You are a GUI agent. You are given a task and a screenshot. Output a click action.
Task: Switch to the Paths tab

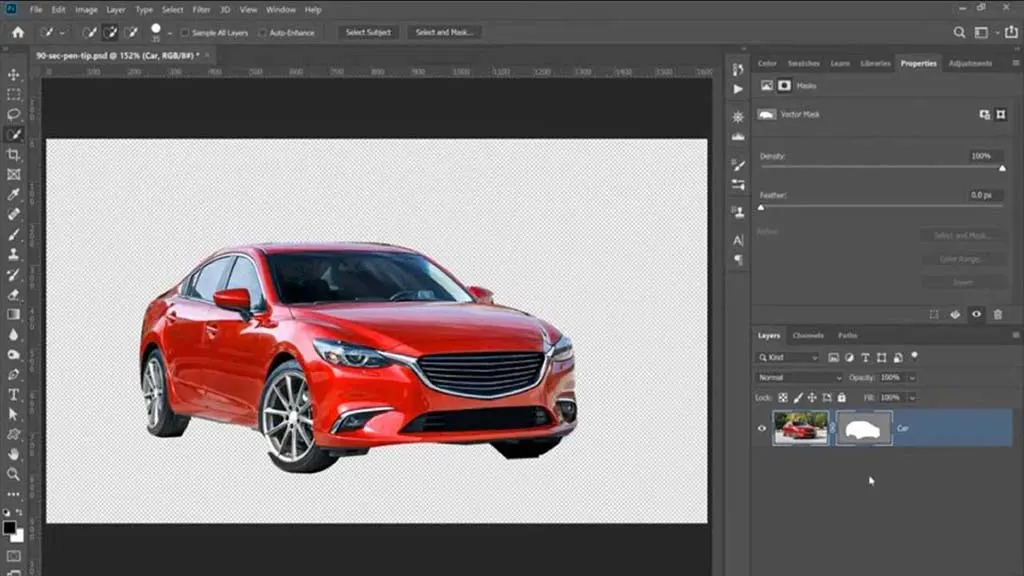tap(848, 336)
